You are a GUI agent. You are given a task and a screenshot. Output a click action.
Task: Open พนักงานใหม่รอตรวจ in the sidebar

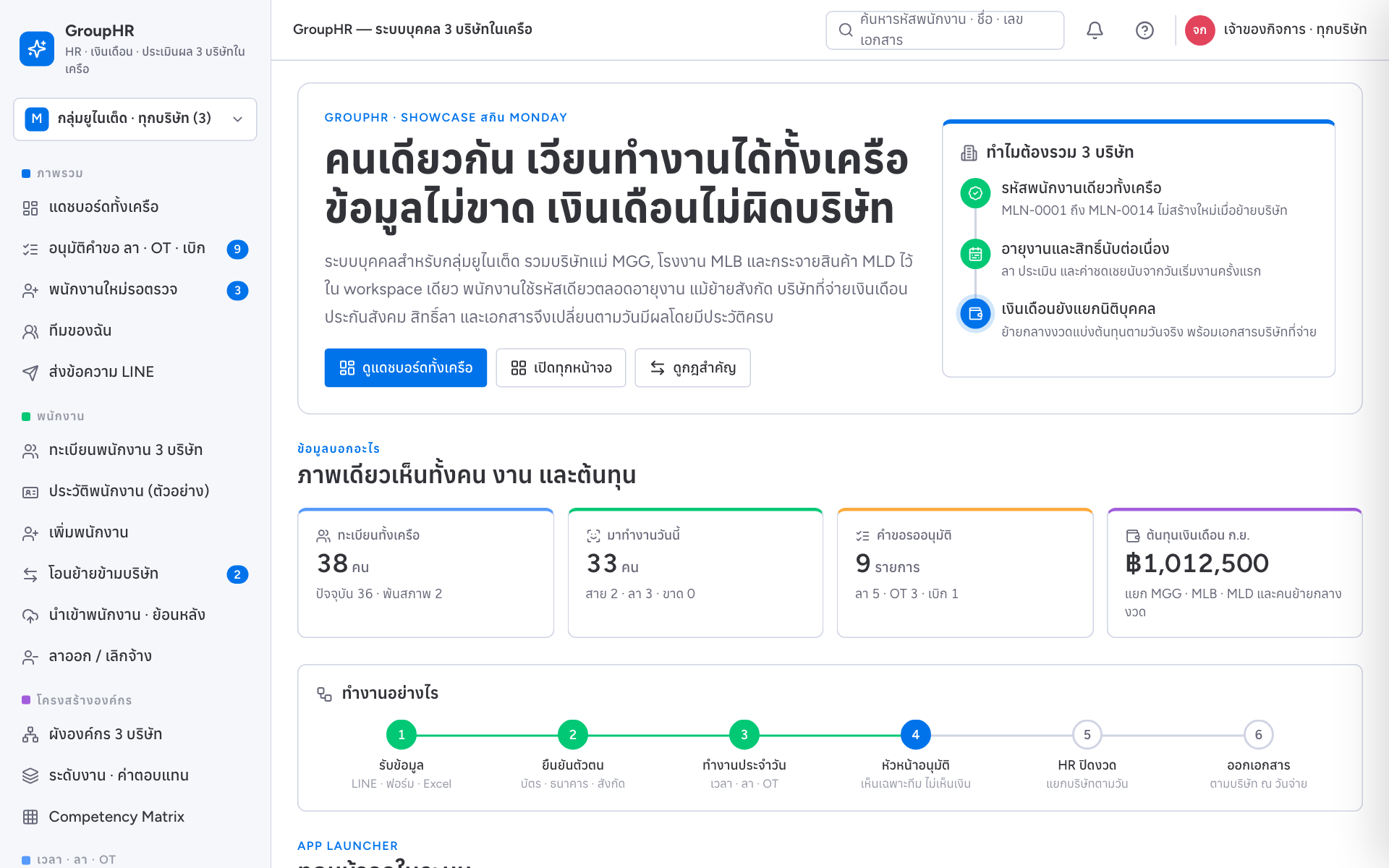click(135, 290)
